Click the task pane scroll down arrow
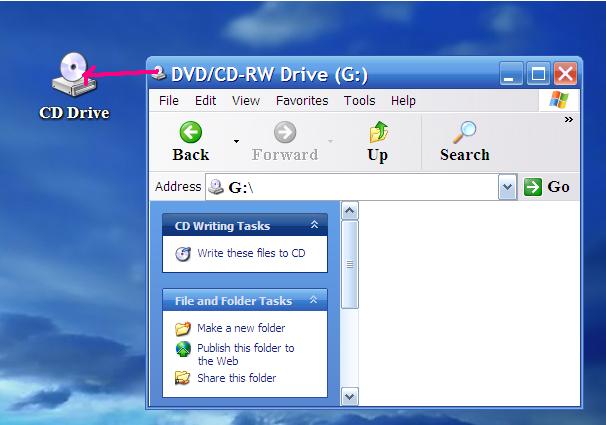606x425 pixels. point(350,396)
